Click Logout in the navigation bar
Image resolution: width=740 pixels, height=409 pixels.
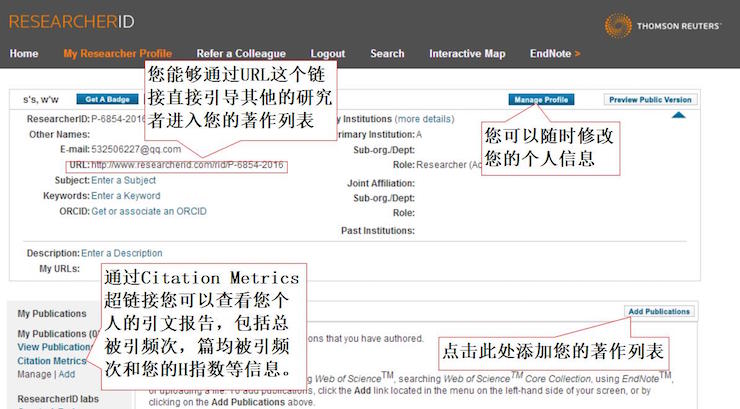click(328, 53)
